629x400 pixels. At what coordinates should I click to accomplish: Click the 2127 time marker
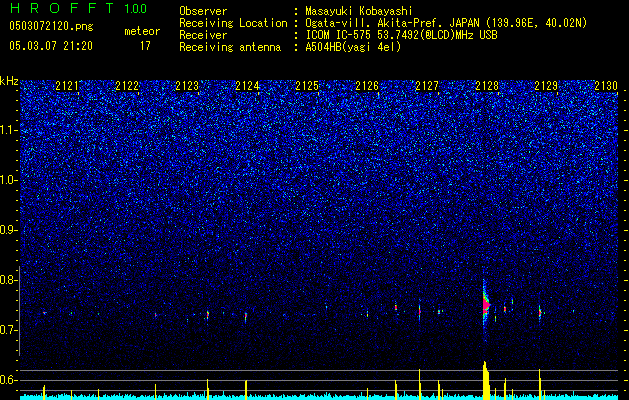[x=427, y=86]
